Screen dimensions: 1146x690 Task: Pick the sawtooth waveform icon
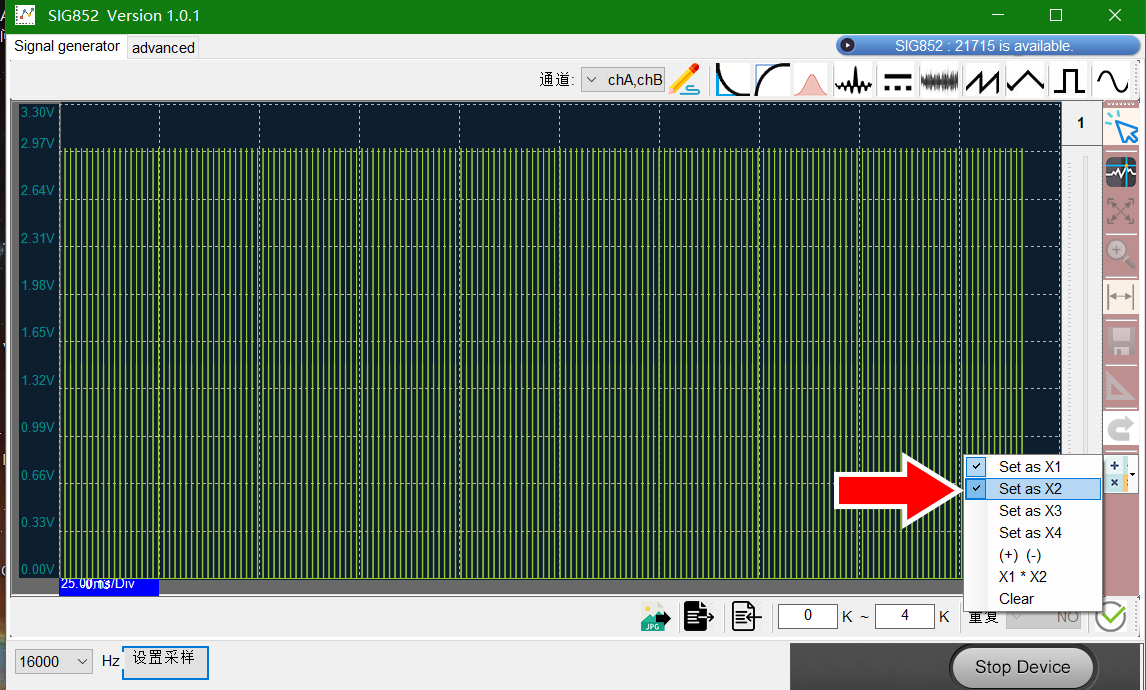tap(982, 80)
